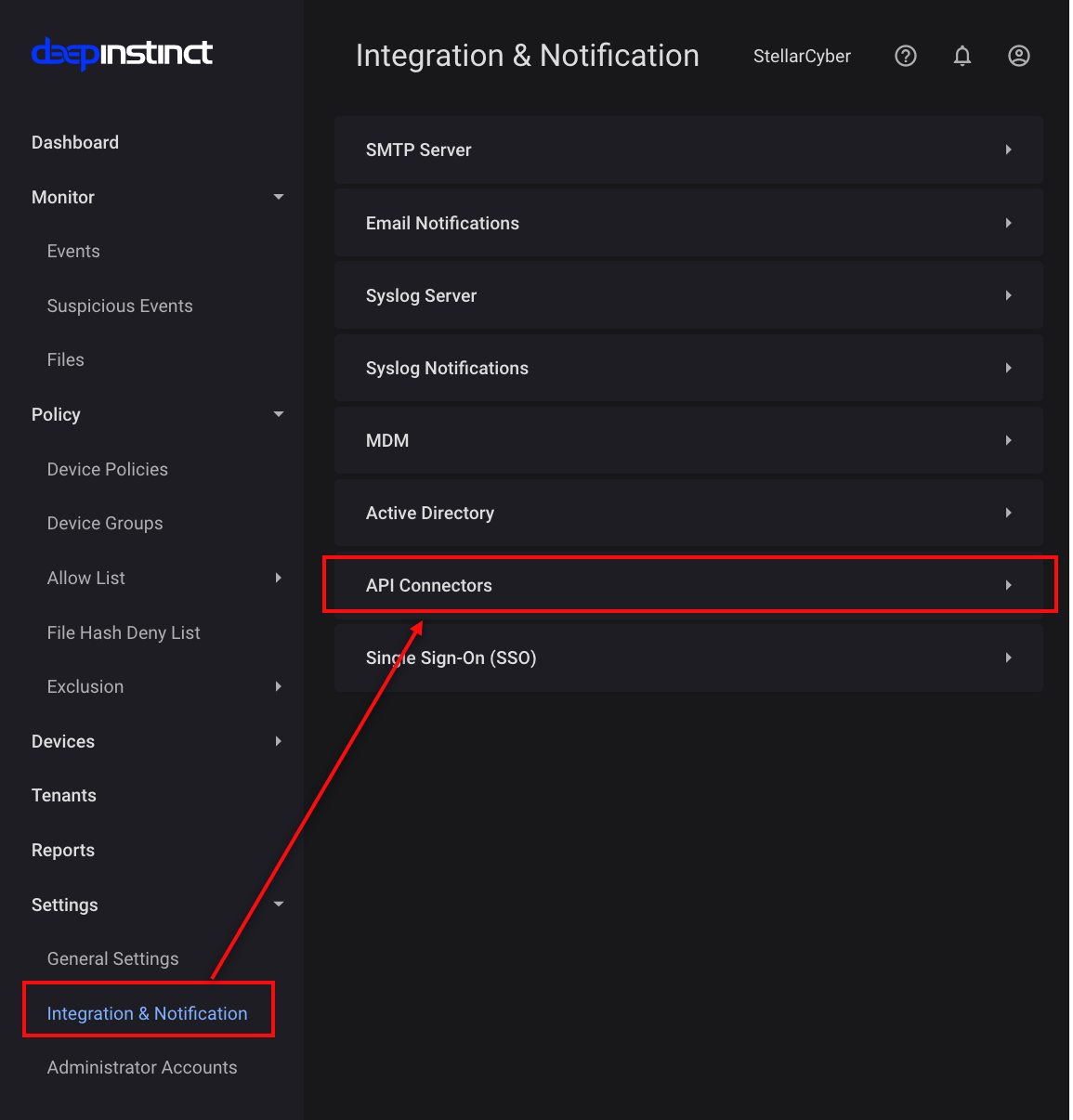Screen dimensions: 1073x1120
Task: Click the Deep Instinct logo
Action: coord(122,54)
